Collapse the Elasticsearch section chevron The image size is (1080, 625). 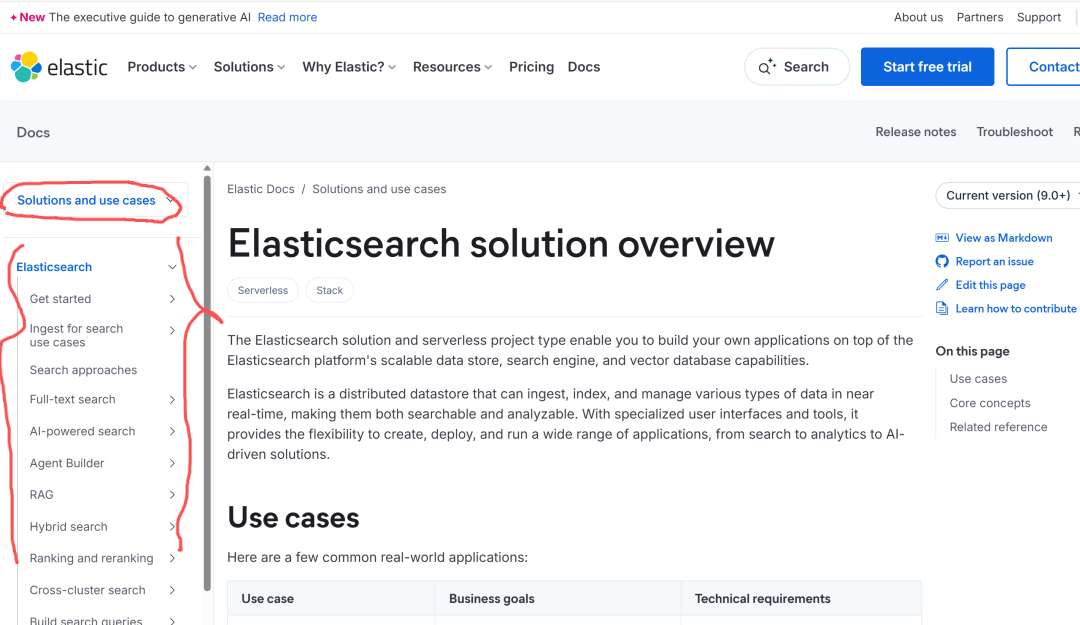point(172,267)
